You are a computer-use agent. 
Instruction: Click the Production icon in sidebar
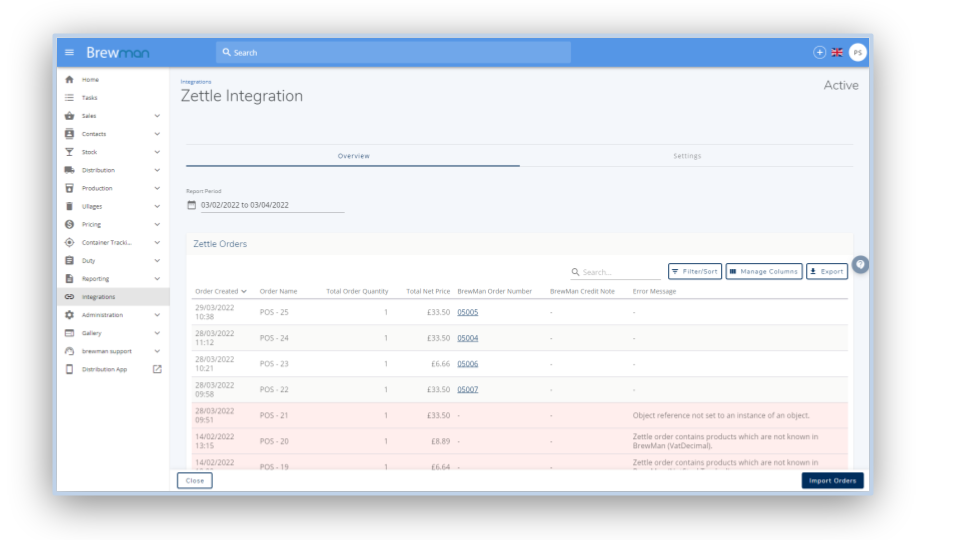pos(69,188)
